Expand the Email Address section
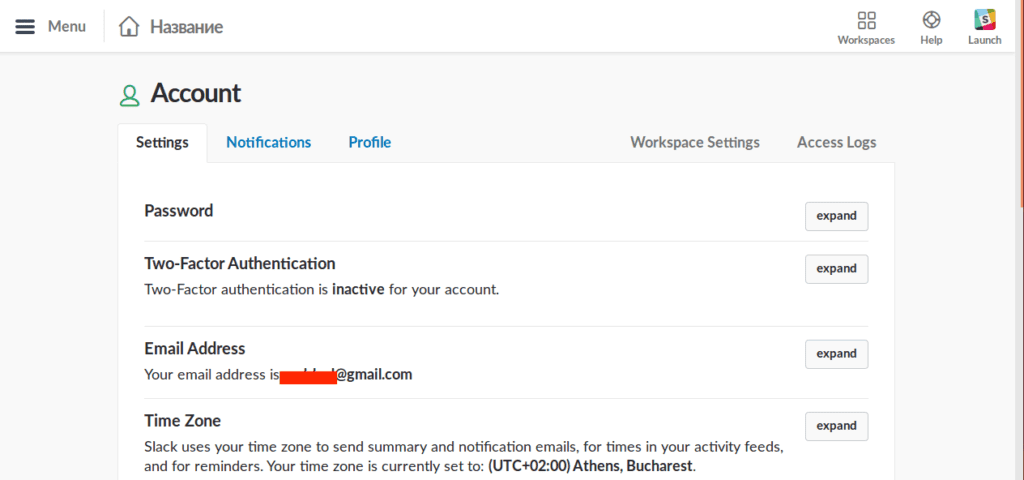The height and width of the screenshot is (480, 1024). (836, 354)
